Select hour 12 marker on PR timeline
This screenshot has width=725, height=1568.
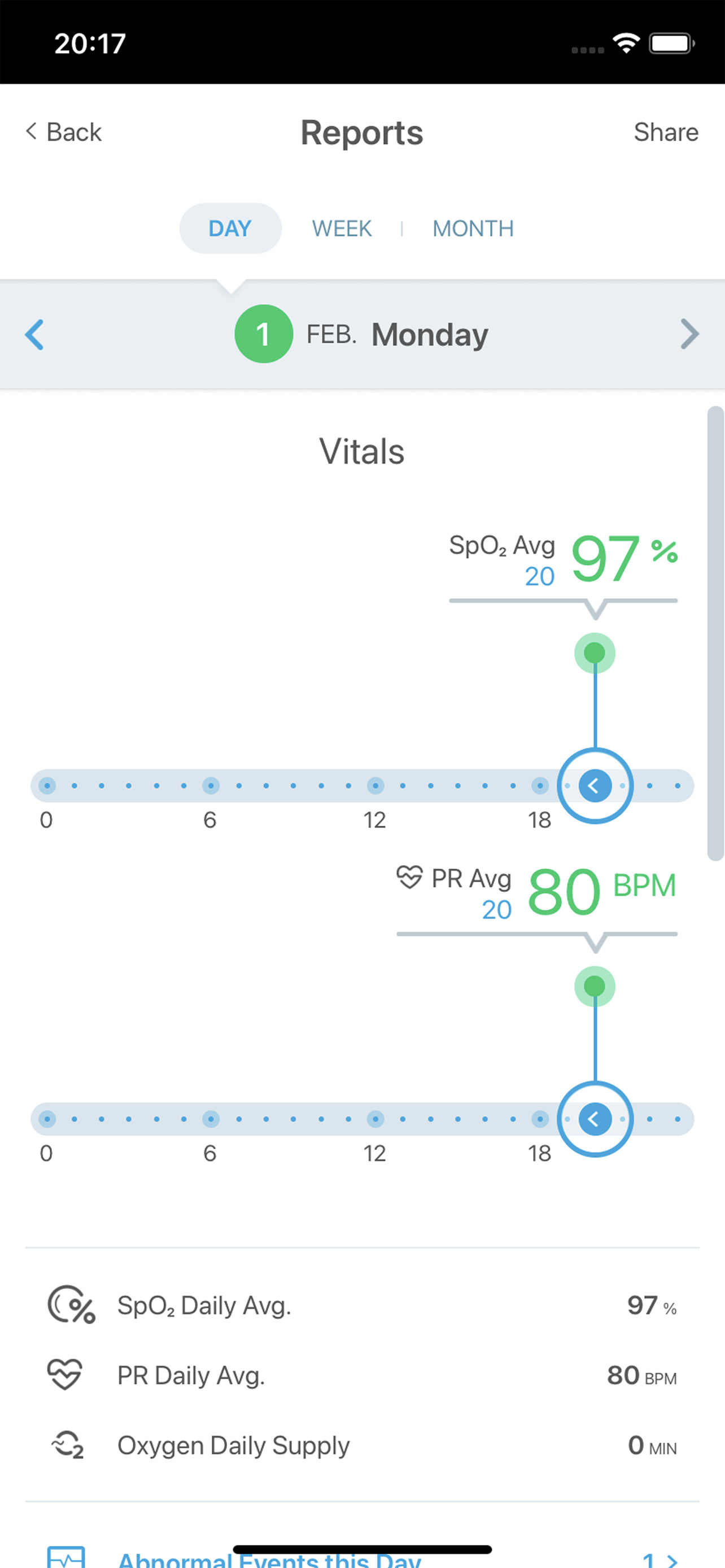[375, 1119]
